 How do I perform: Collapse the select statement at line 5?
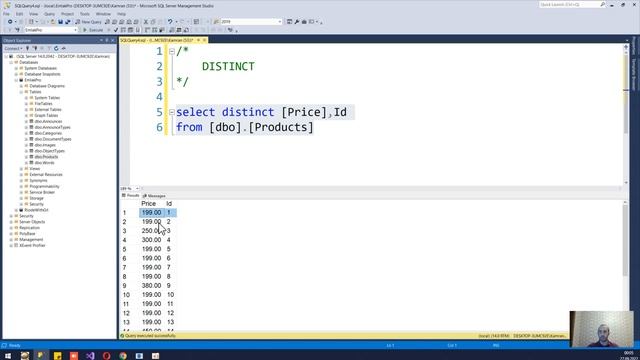[172, 112]
